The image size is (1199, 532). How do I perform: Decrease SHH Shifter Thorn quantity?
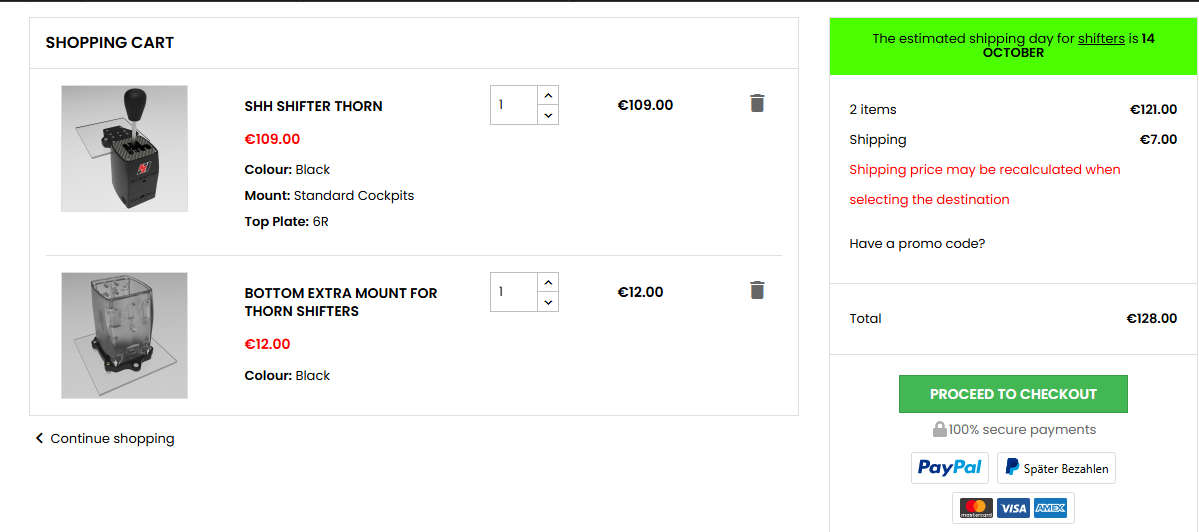pyautogui.click(x=547, y=115)
